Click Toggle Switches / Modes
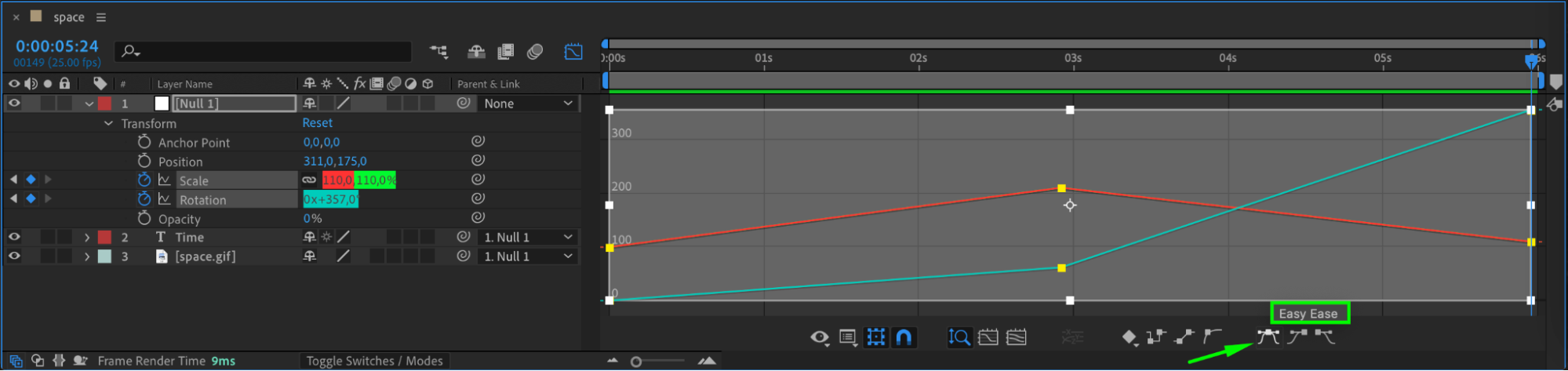This screenshot has height=371, width=1568. [x=374, y=361]
